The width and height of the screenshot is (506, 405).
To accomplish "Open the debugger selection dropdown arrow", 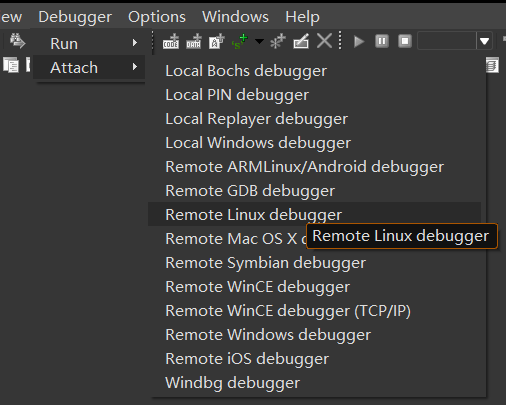I will tap(484, 41).
